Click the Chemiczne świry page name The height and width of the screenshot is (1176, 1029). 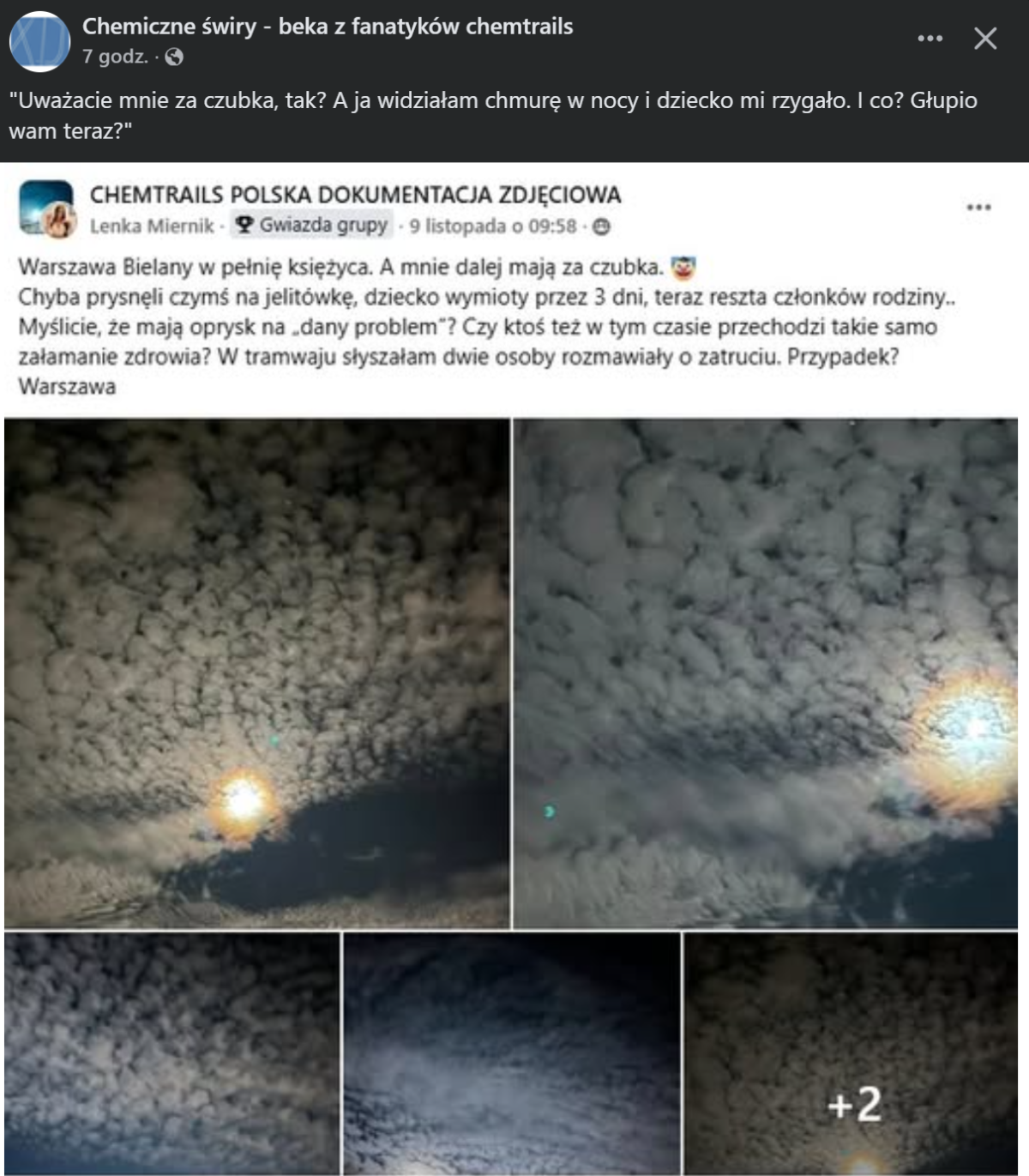tap(328, 27)
